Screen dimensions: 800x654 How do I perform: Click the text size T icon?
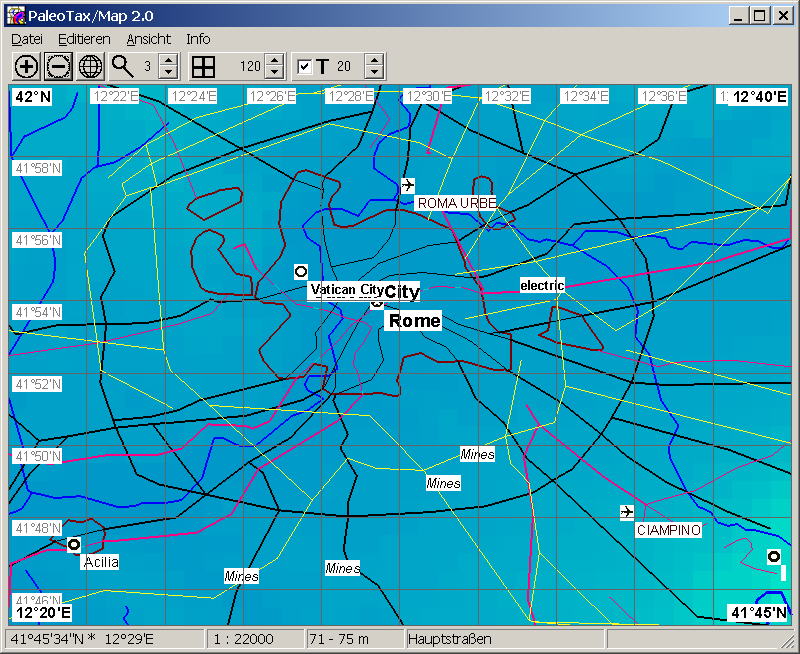(322, 67)
